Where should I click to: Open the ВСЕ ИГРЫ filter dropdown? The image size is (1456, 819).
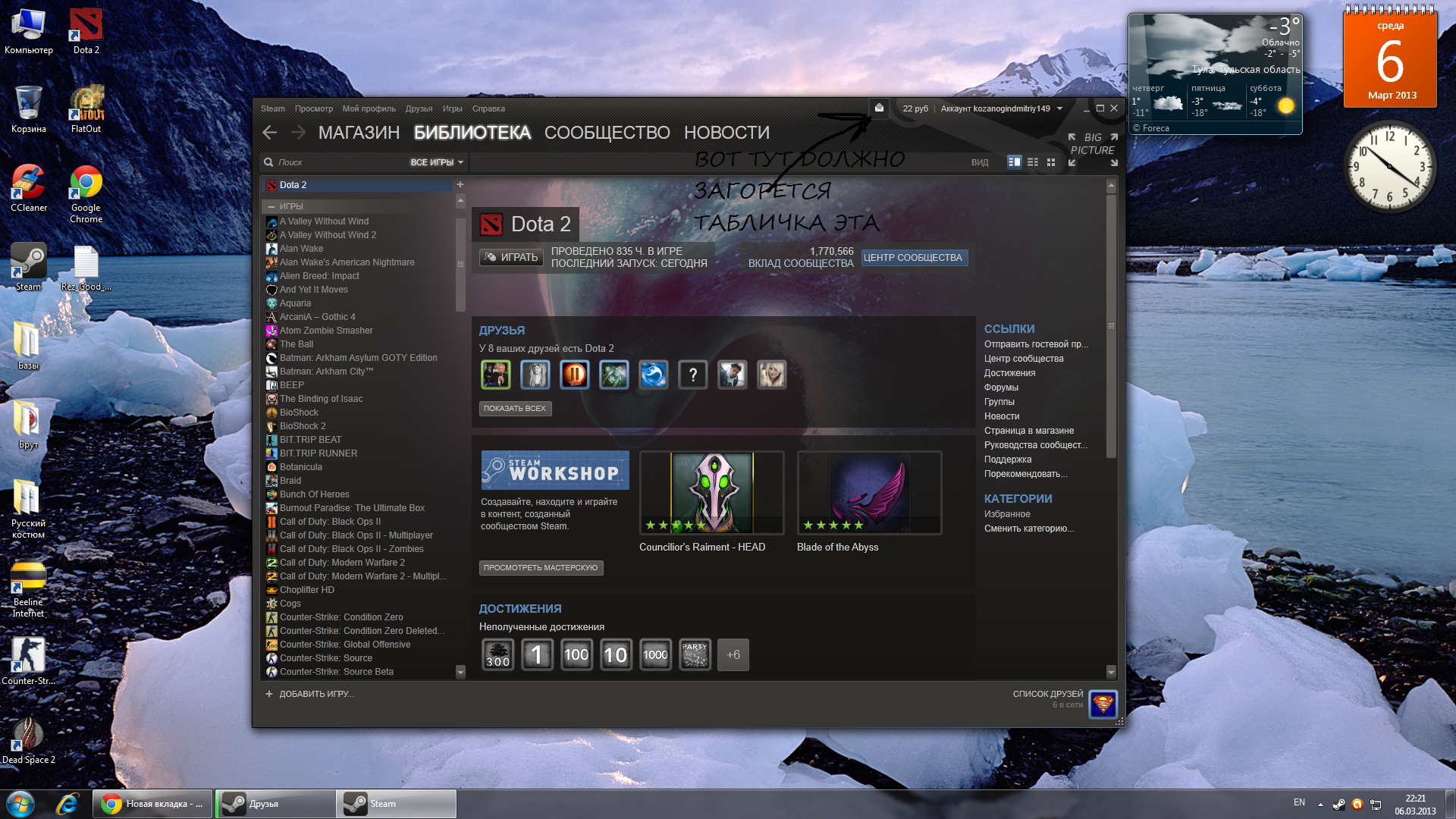pos(437,162)
